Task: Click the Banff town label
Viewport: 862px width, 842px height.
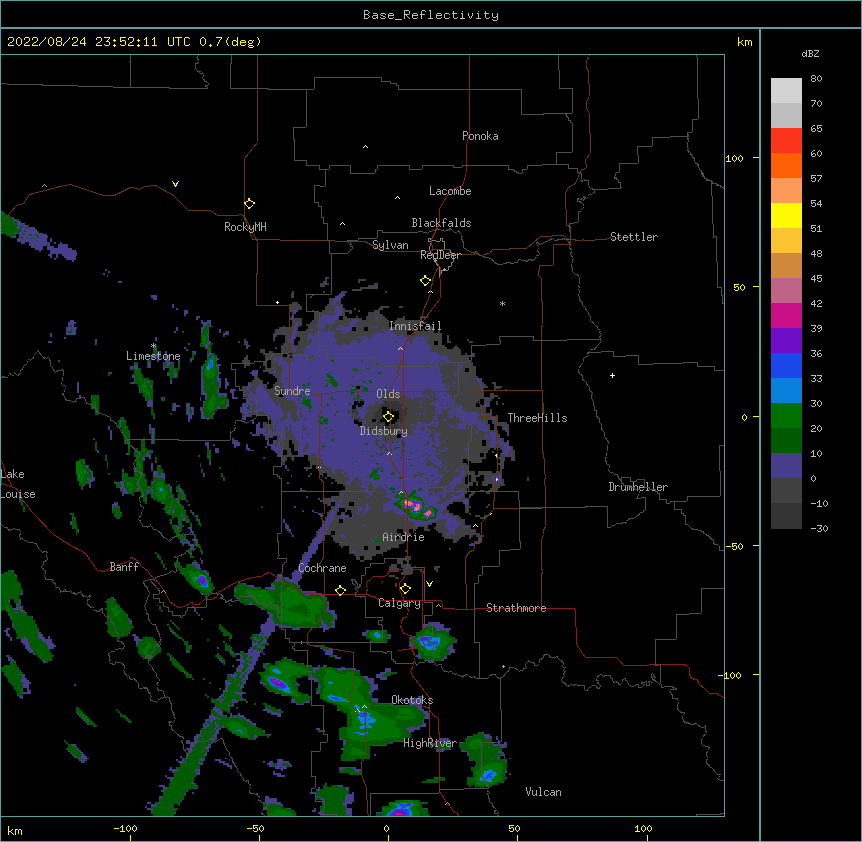Action: pos(124,567)
